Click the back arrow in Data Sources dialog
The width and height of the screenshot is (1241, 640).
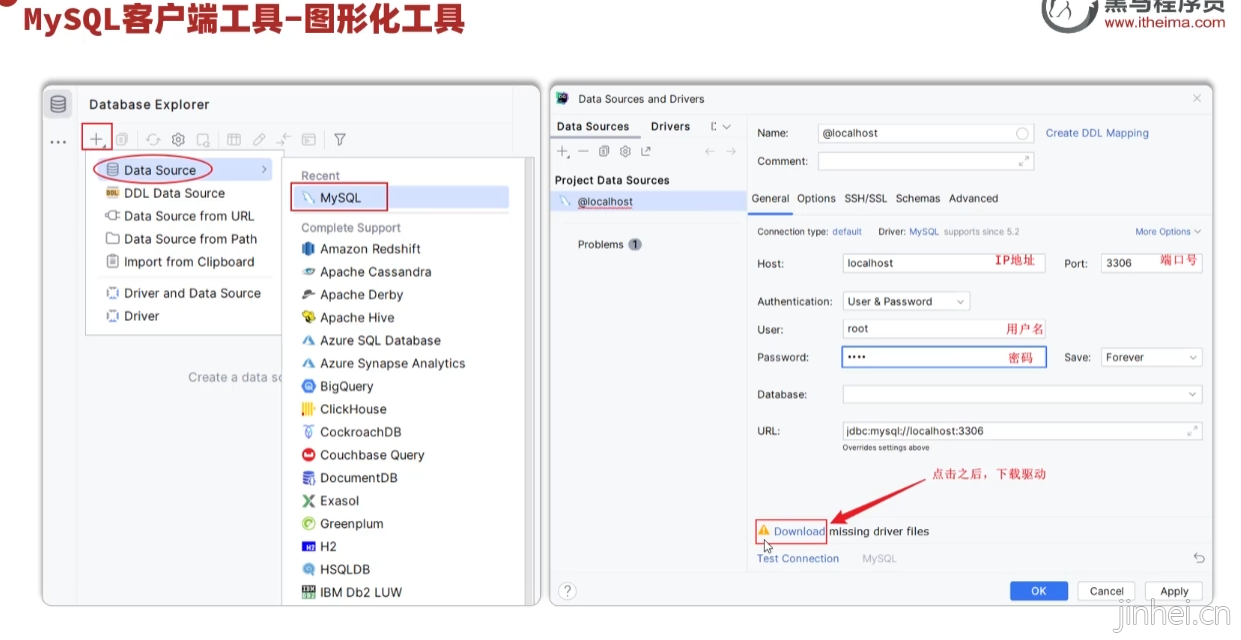click(710, 151)
